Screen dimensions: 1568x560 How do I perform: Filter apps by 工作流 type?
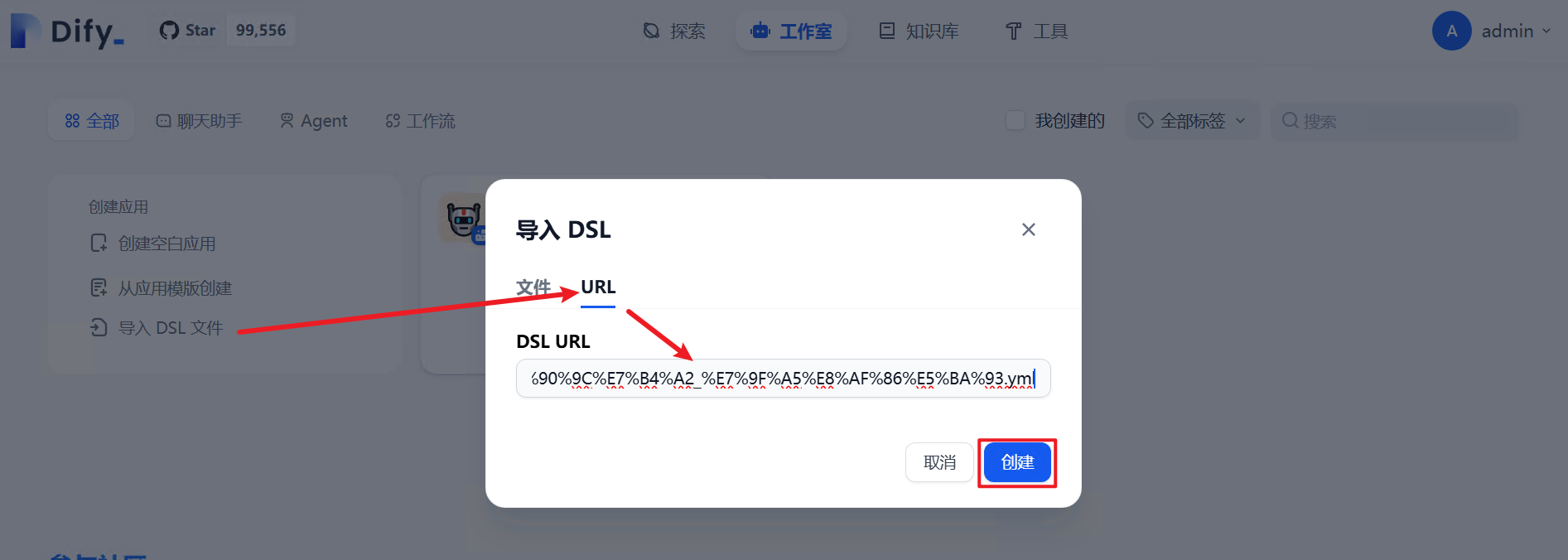pos(420,121)
